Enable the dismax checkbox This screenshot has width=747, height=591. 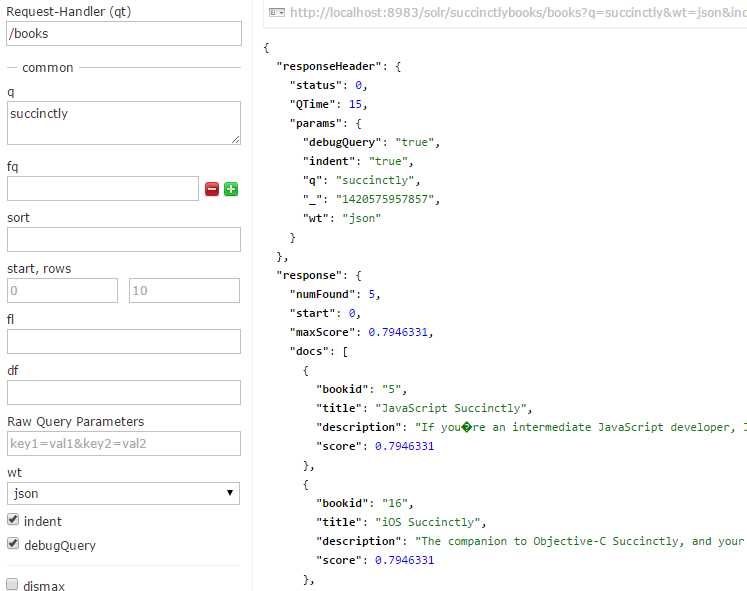[x=13, y=584]
